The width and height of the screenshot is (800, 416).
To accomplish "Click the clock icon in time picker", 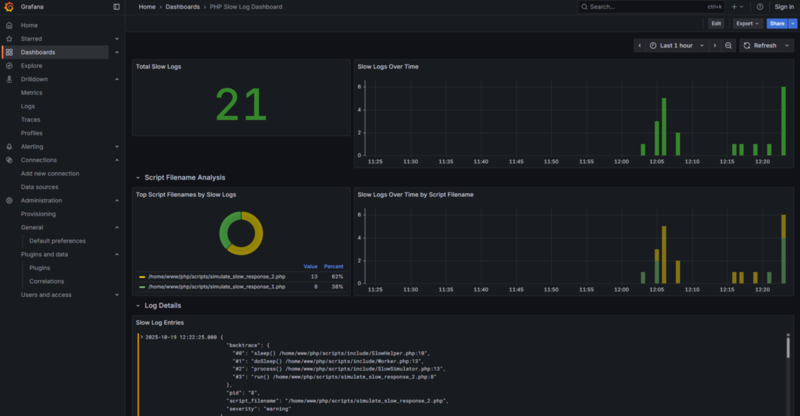I will (653, 45).
